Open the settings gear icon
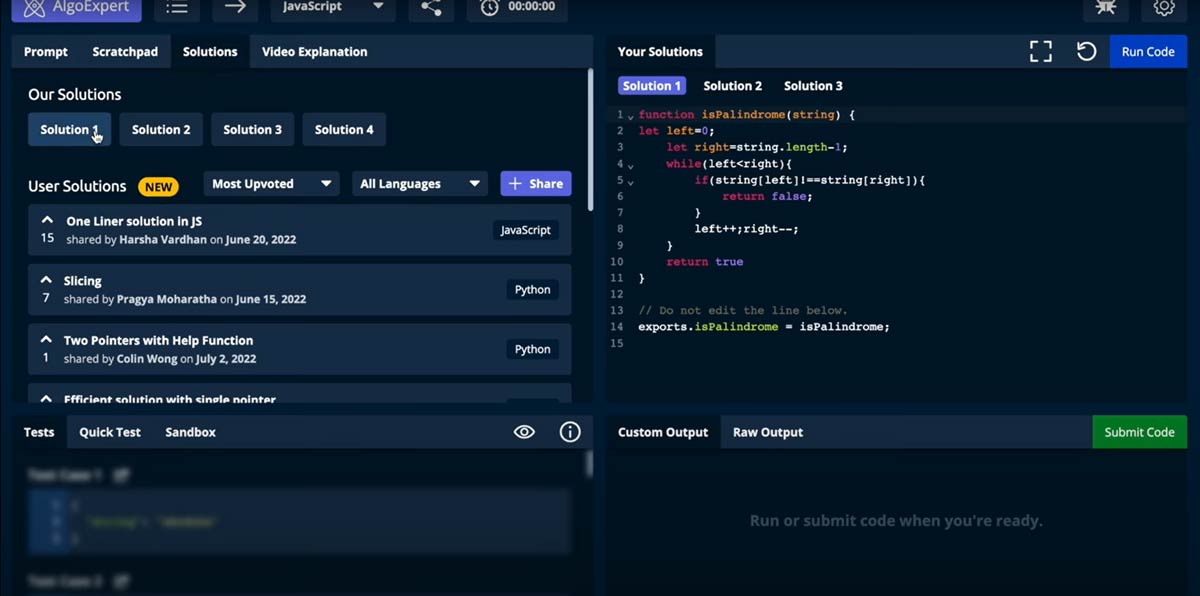Viewport: 1200px width, 596px height. click(x=1163, y=9)
